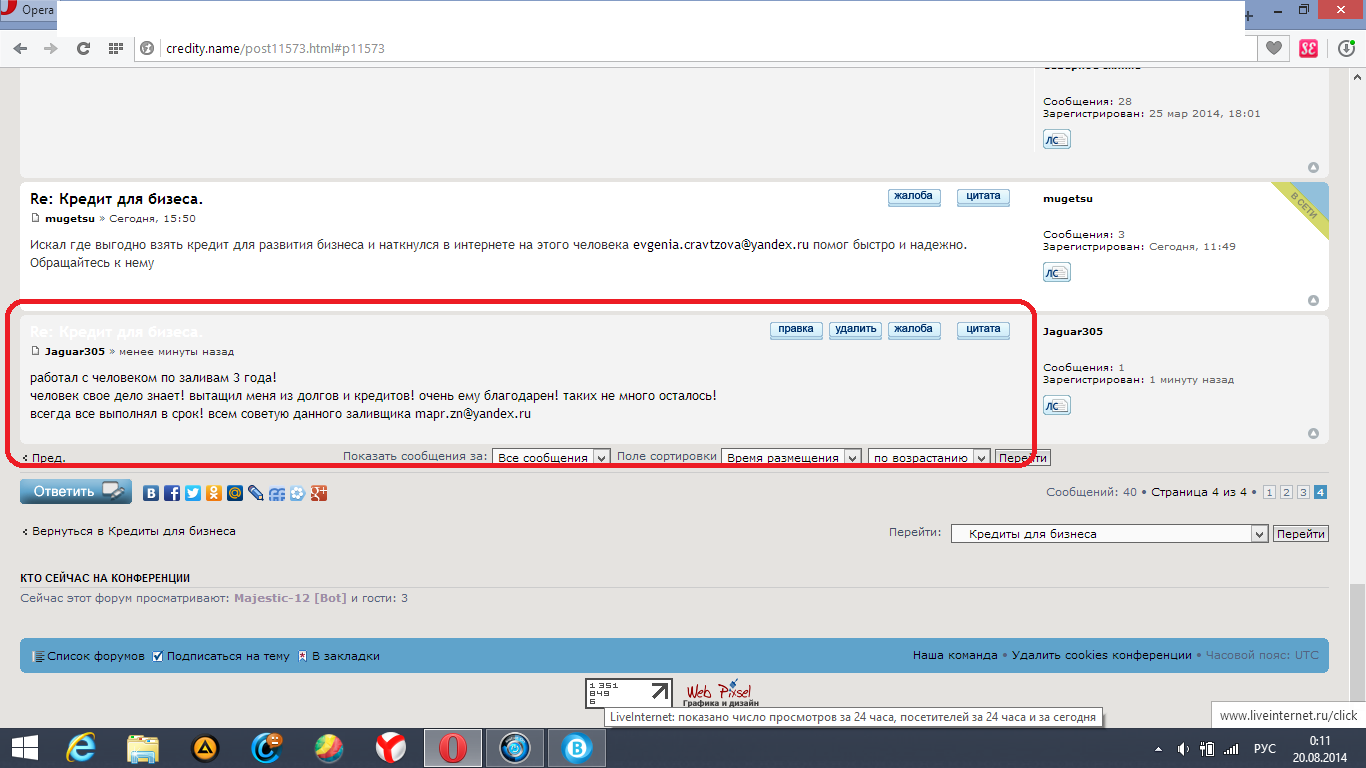Image resolution: width=1366 pixels, height=768 pixels.
Task: Click 'цитата' on the Jaguar305 post
Action: (x=983, y=330)
